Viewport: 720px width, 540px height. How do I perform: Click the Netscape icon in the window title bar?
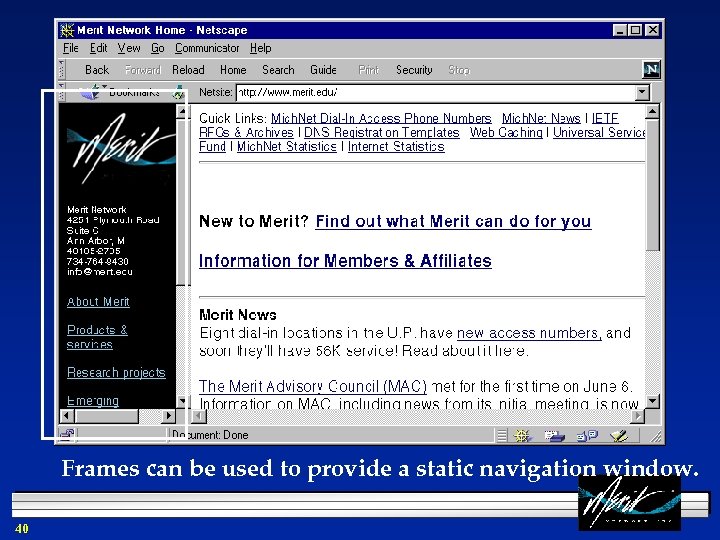(x=67, y=30)
